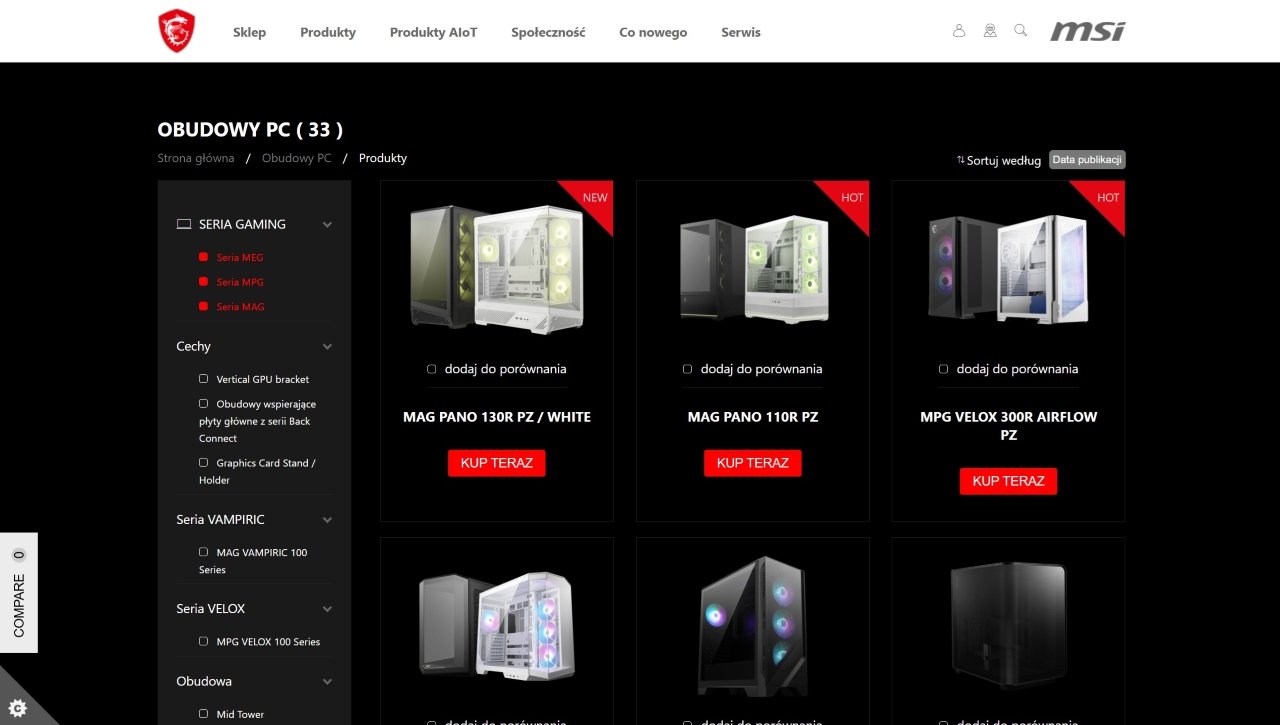
Task: Open the Serwis menu item
Action: [x=740, y=32]
